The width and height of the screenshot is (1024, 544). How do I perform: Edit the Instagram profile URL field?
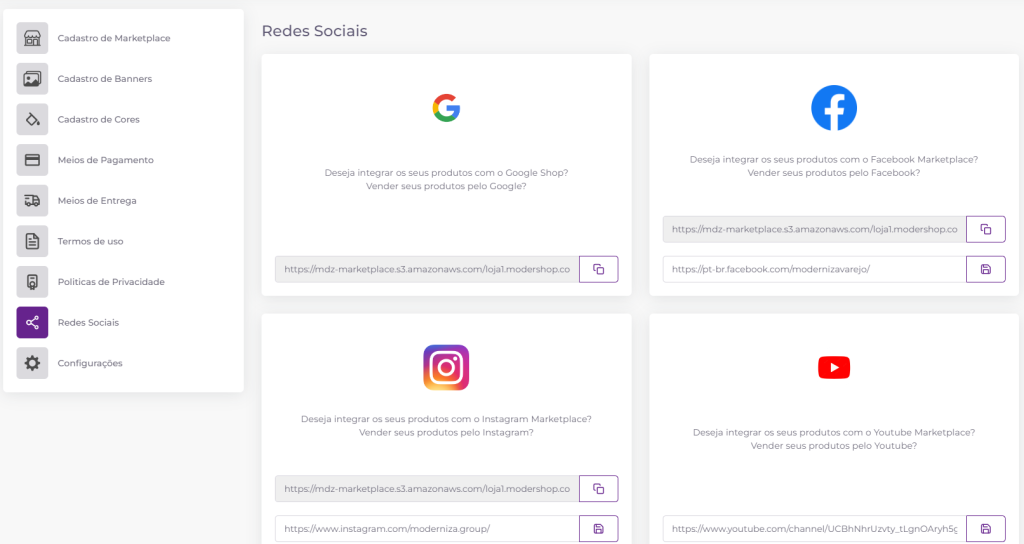tap(427, 529)
